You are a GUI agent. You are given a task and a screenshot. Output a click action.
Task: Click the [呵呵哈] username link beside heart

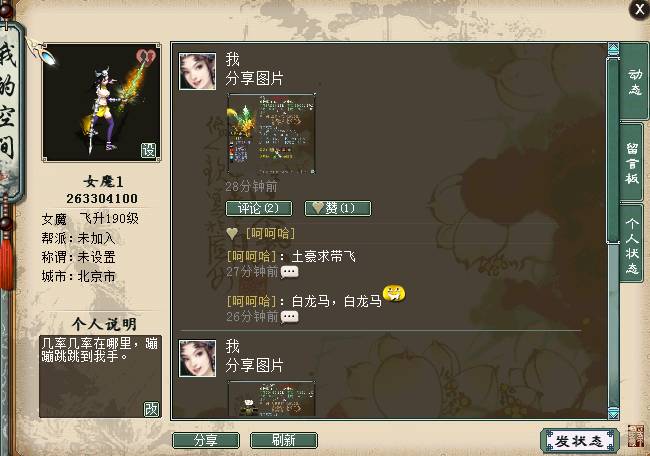270,233
